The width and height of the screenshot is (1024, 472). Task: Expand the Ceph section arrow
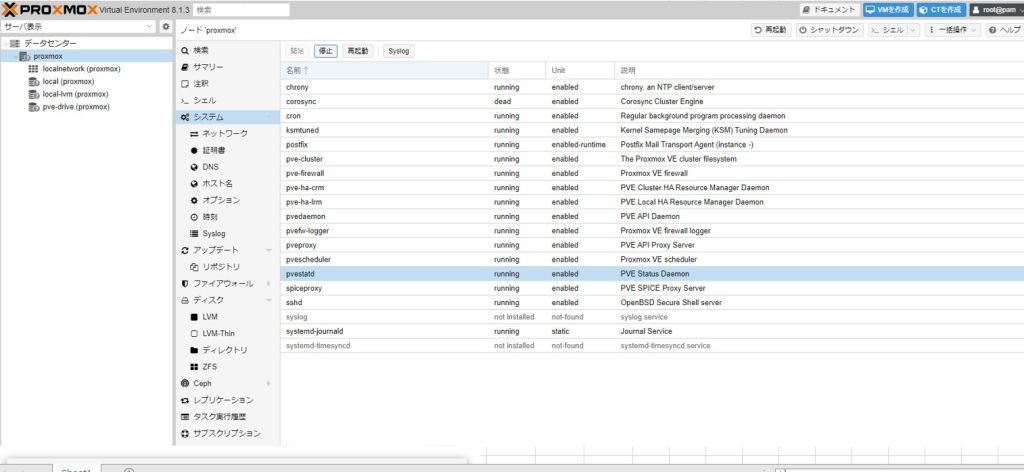268,383
